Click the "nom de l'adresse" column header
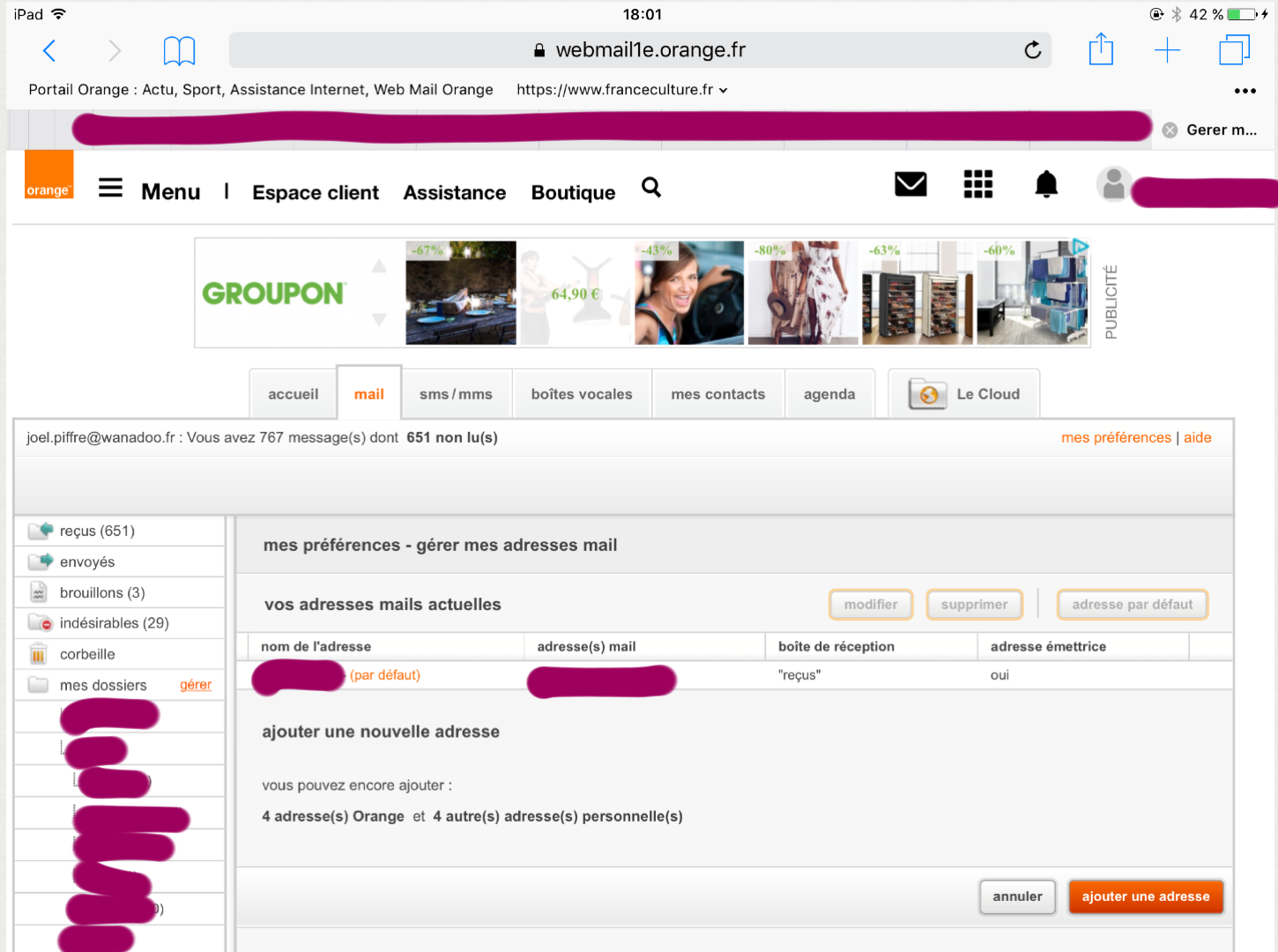Viewport: 1278px width, 952px height. pyautogui.click(x=316, y=647)
